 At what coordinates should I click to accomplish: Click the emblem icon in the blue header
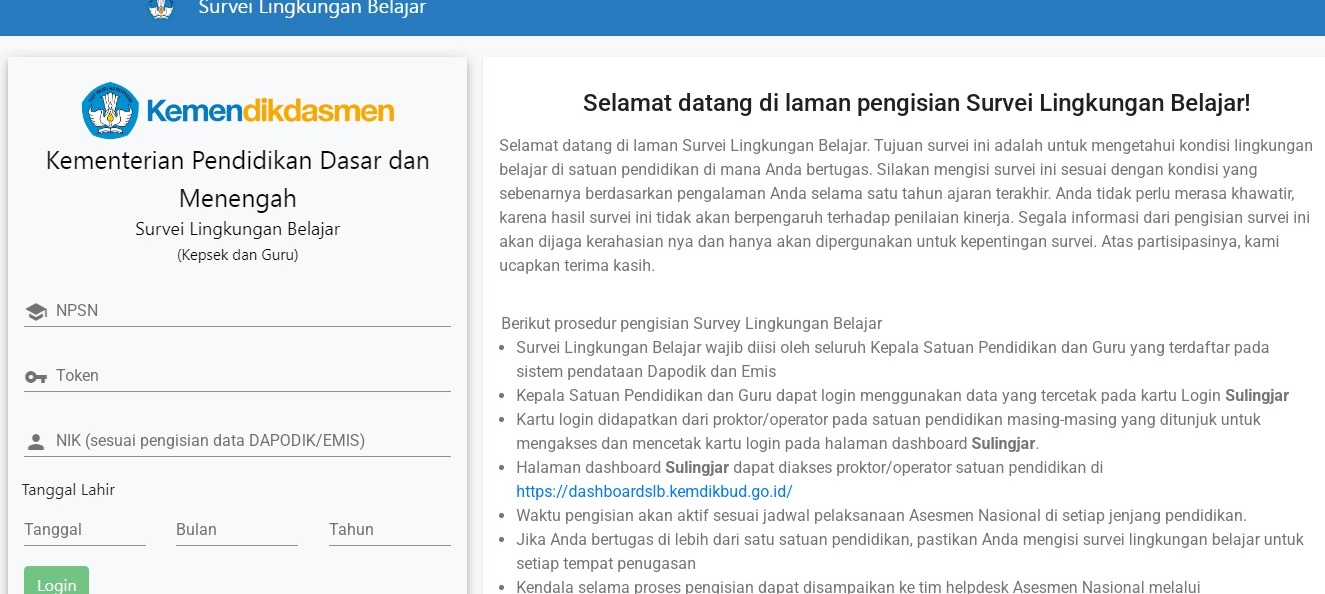point(161,9)
